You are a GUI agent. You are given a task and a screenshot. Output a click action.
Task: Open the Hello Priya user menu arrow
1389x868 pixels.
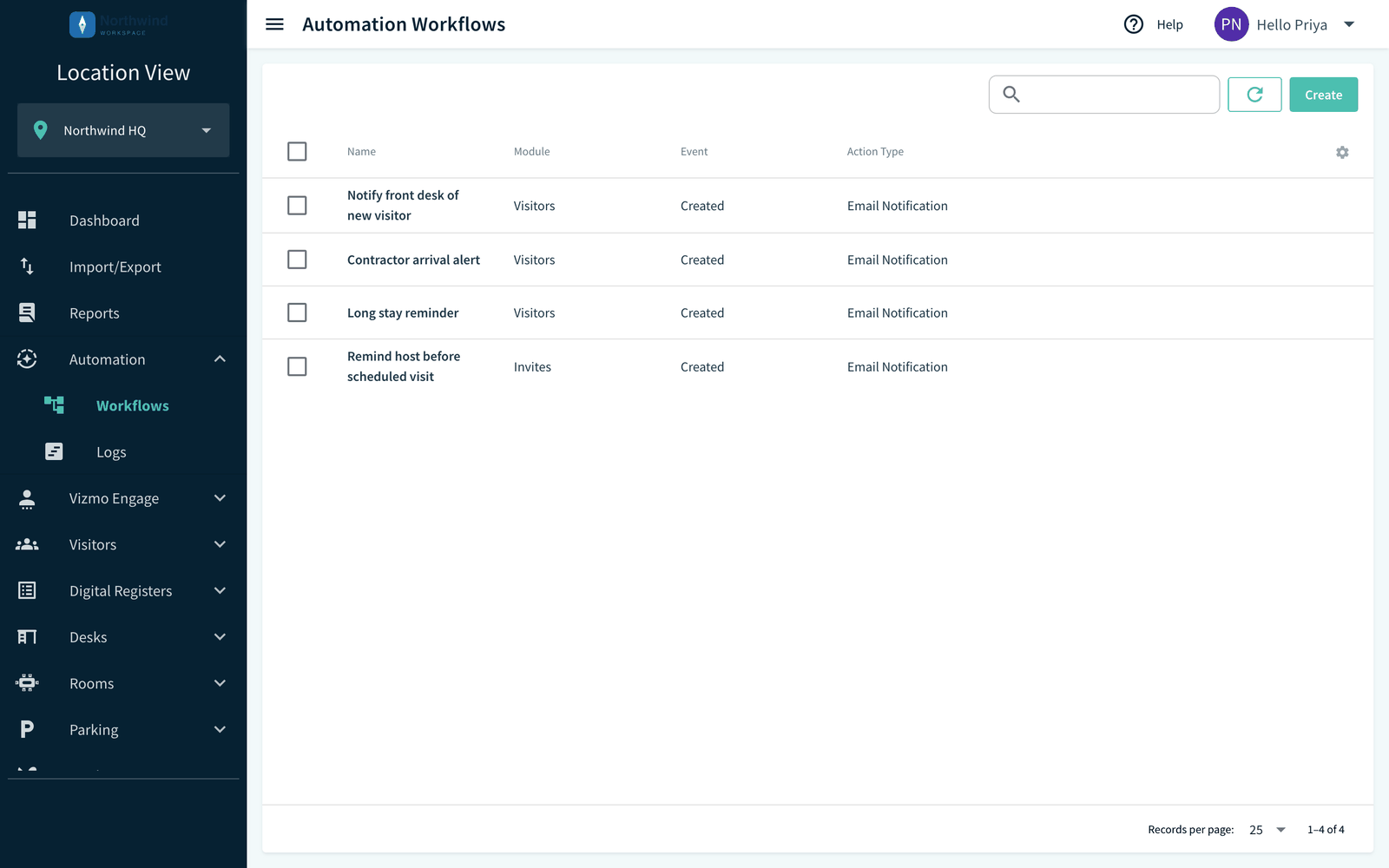click(x=1349, y=24)
